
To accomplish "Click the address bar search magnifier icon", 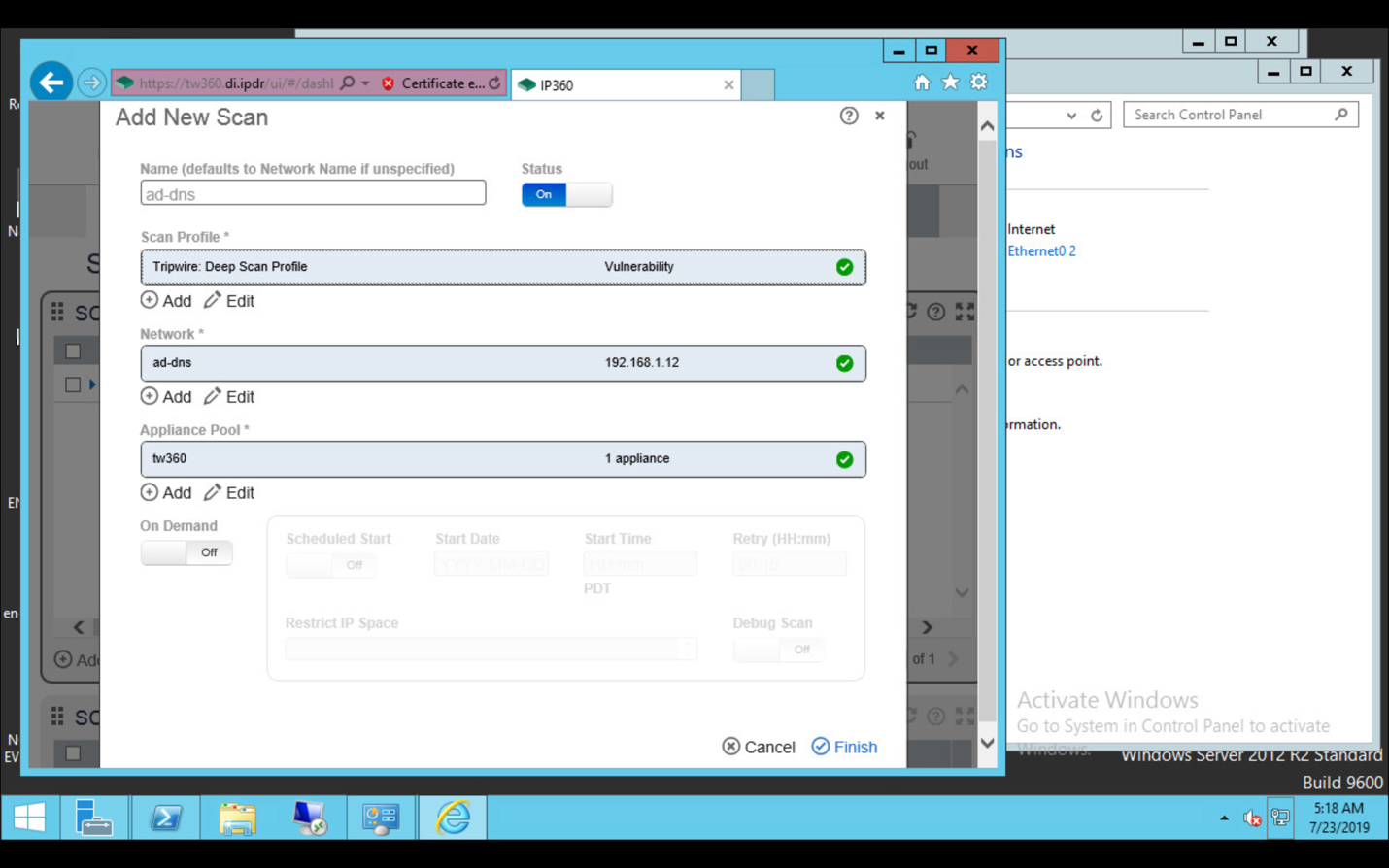I will (x=347, y=83).
